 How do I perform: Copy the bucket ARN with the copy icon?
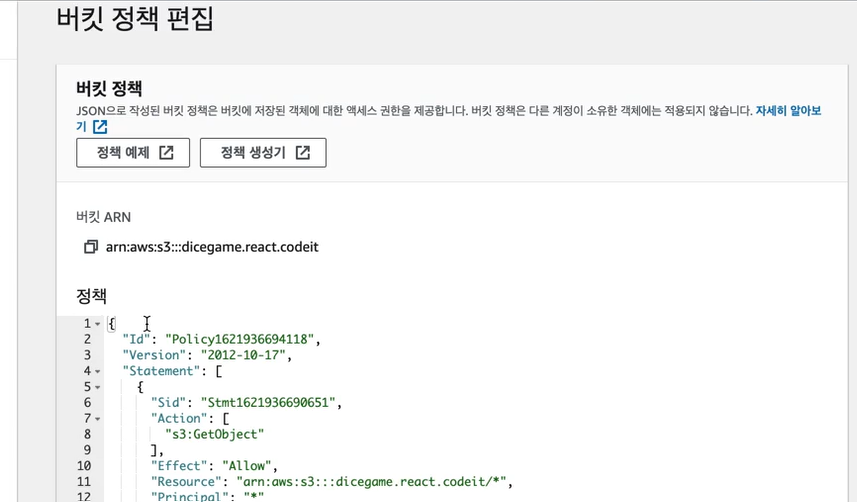91,247
